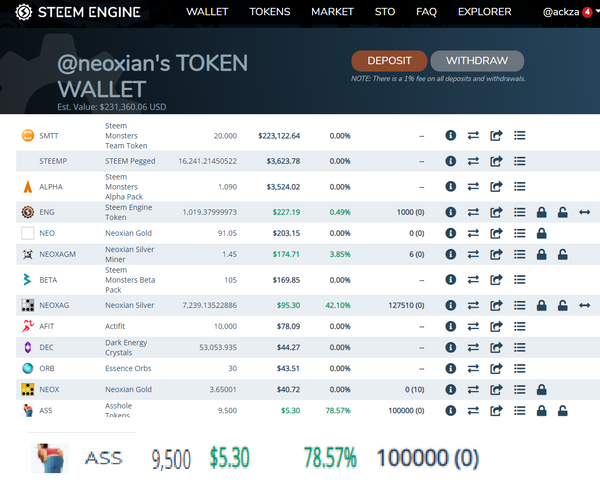
Task: Open the TOKENS menu item
Action: [x=270, y=12]
